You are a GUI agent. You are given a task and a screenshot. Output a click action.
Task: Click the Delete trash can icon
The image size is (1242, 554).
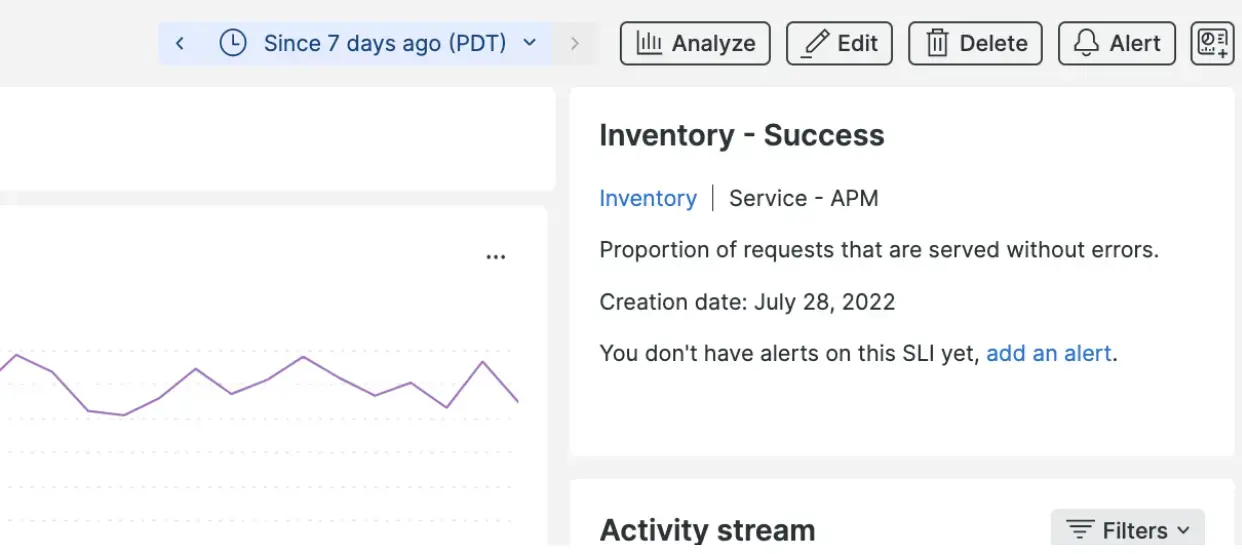click(937, 43)
